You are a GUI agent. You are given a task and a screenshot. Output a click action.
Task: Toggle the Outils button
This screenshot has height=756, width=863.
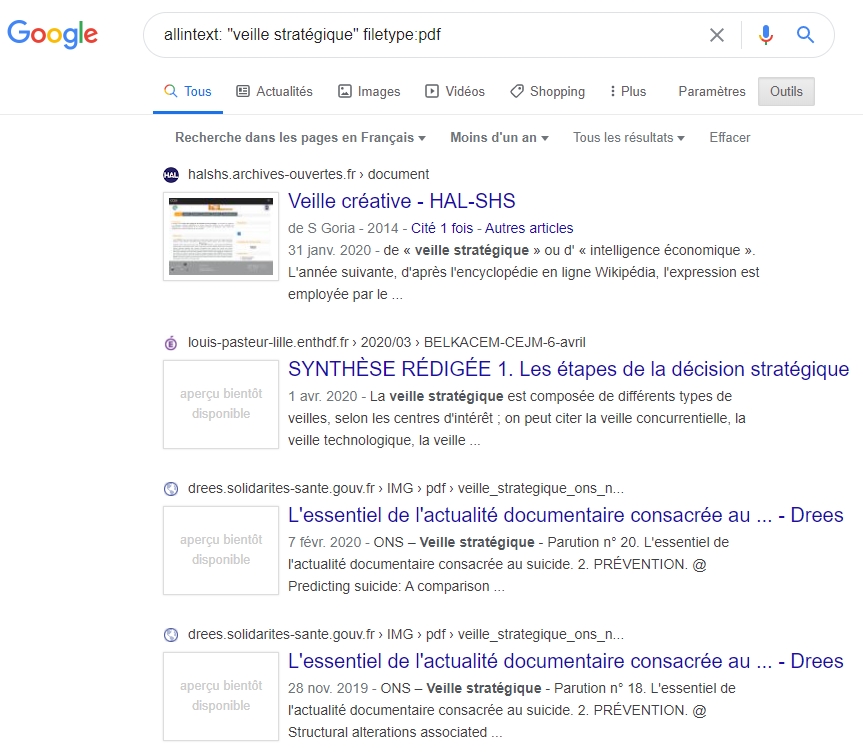click(x=786, y=91)
